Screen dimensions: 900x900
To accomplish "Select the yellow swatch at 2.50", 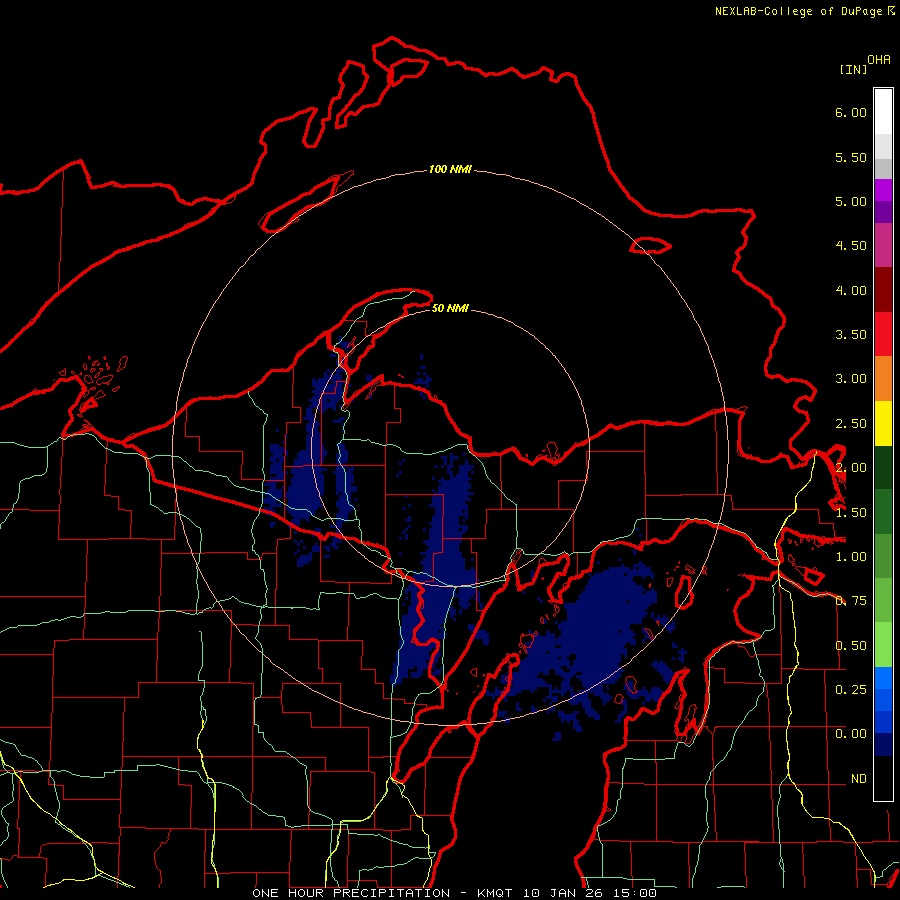I will [883, 423].
